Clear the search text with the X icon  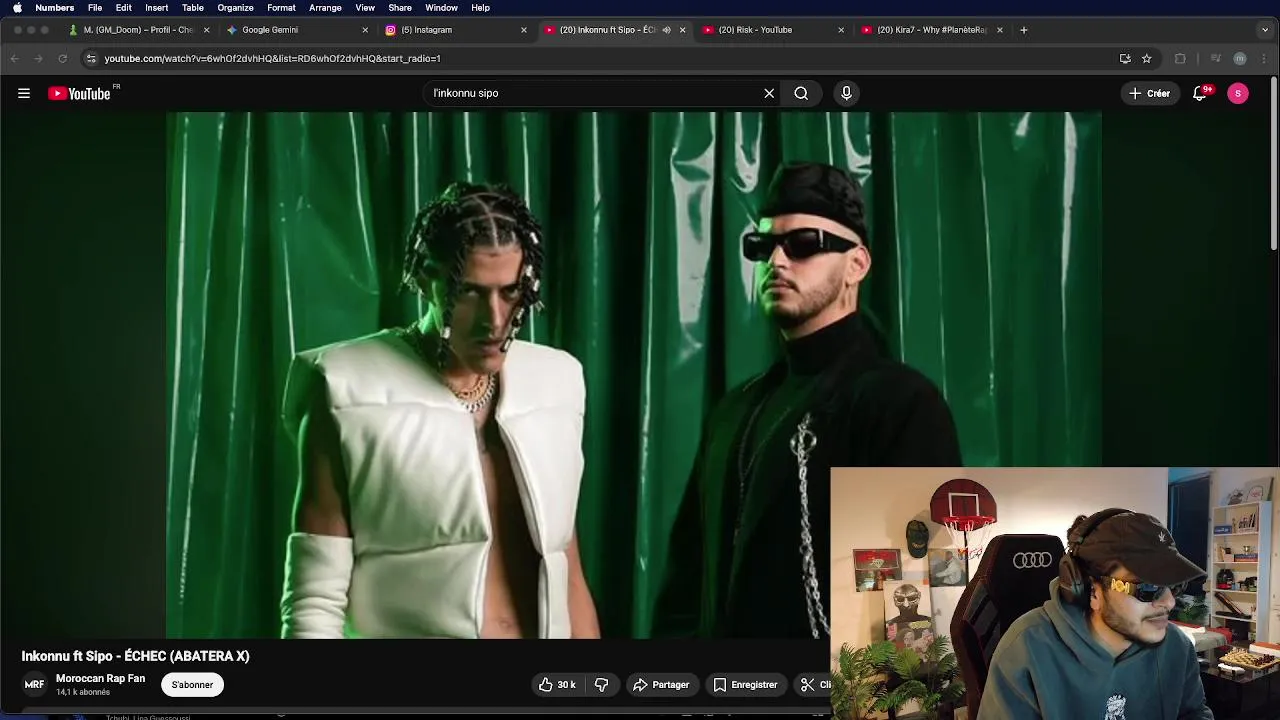[x=769, y=93]
